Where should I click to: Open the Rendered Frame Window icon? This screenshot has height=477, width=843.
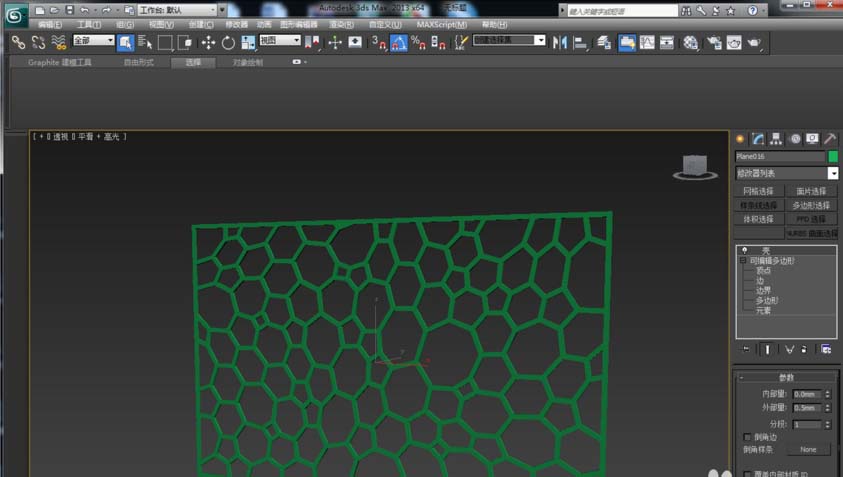tap(734, 42)
